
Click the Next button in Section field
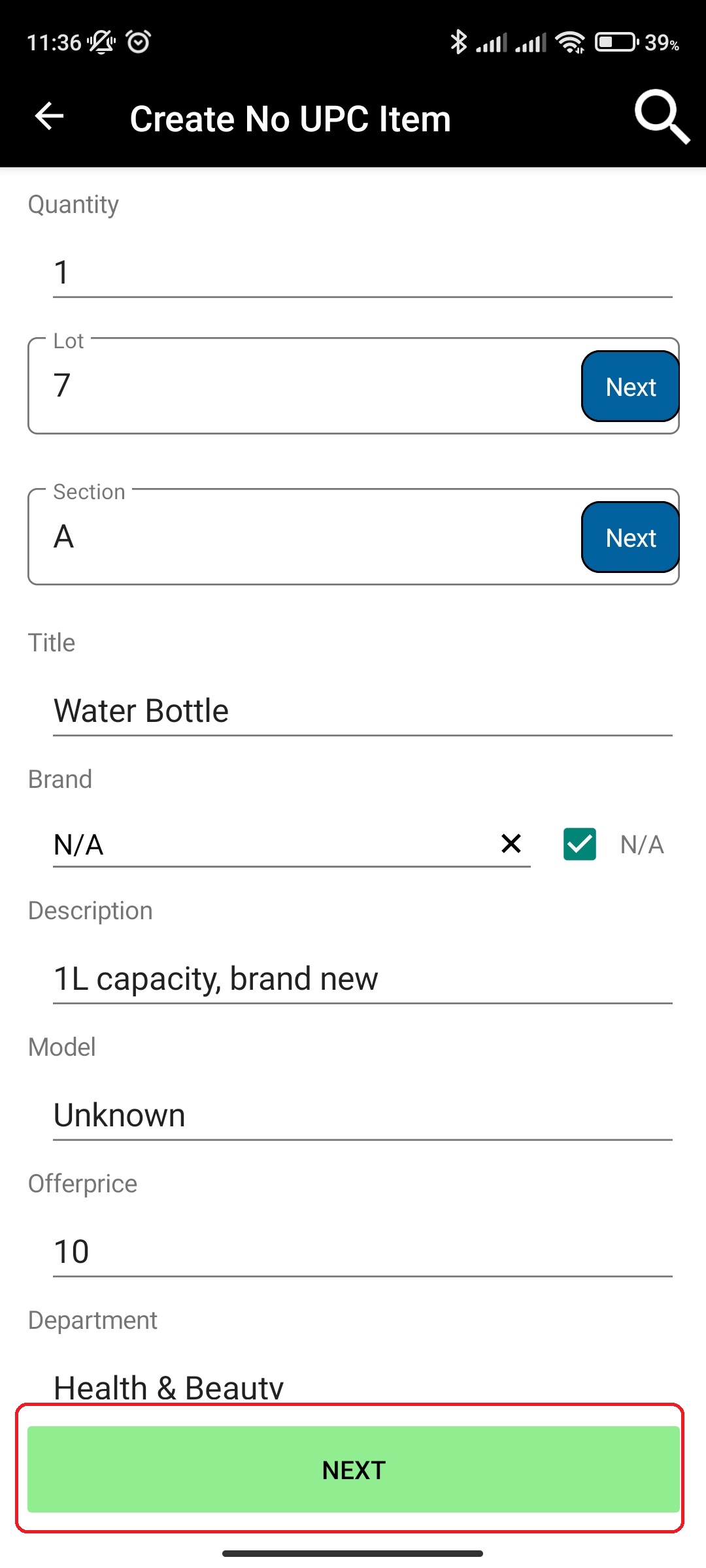(630, 537)
